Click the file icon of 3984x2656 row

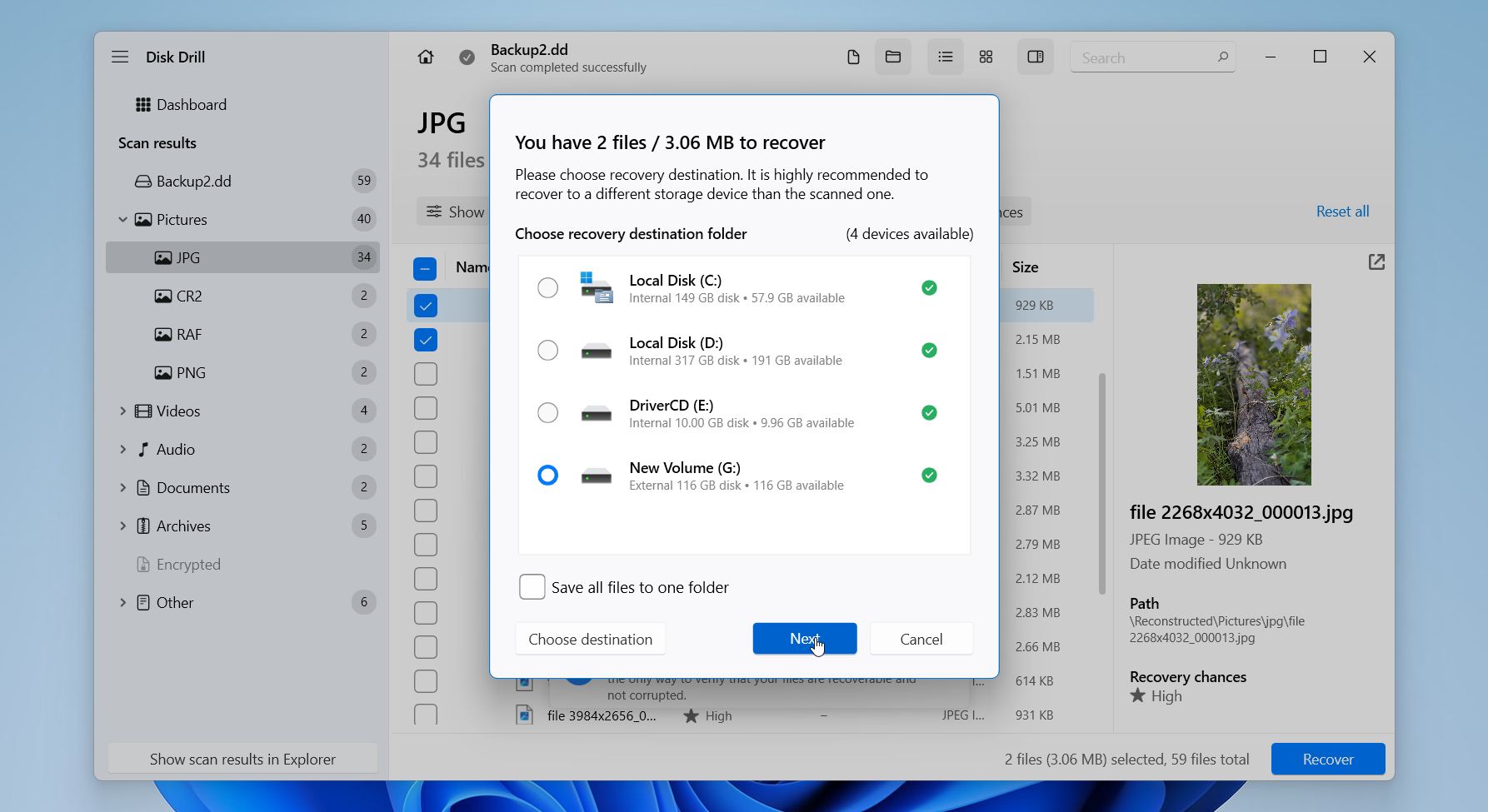(524, 715)
